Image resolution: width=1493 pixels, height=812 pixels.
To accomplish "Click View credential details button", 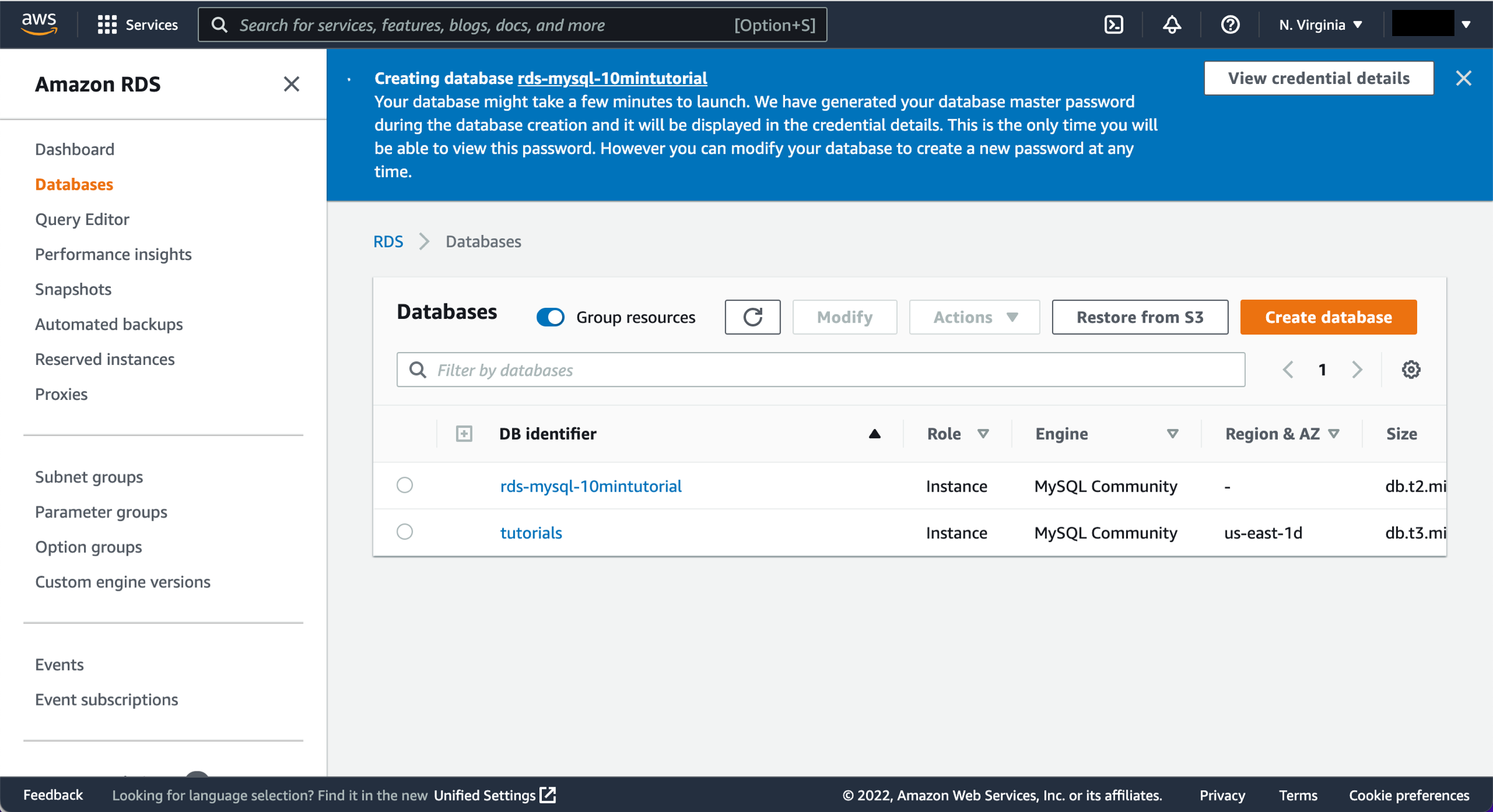I will (1319, 78).
